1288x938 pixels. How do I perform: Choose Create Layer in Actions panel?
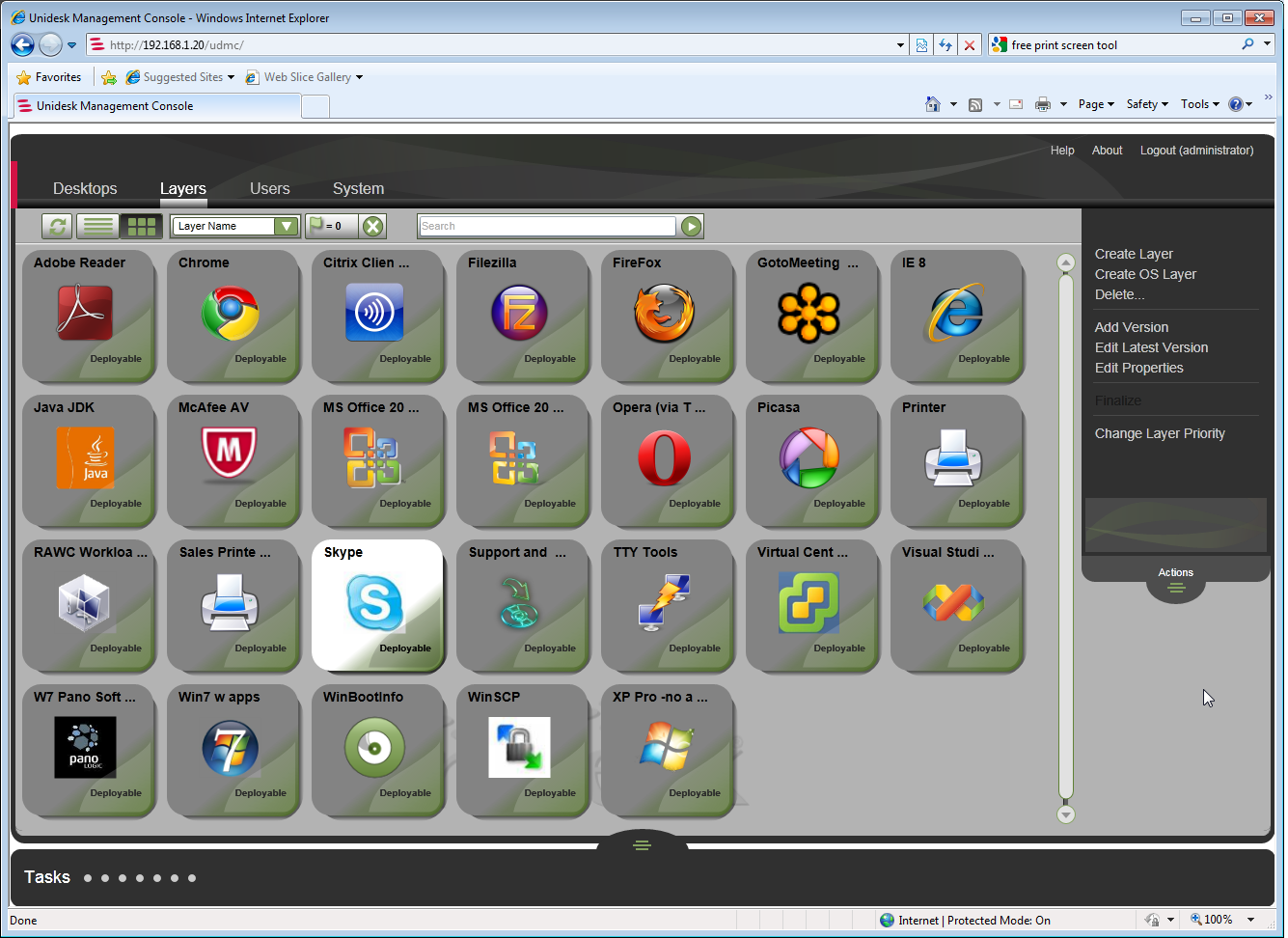tap(1134, 254)
